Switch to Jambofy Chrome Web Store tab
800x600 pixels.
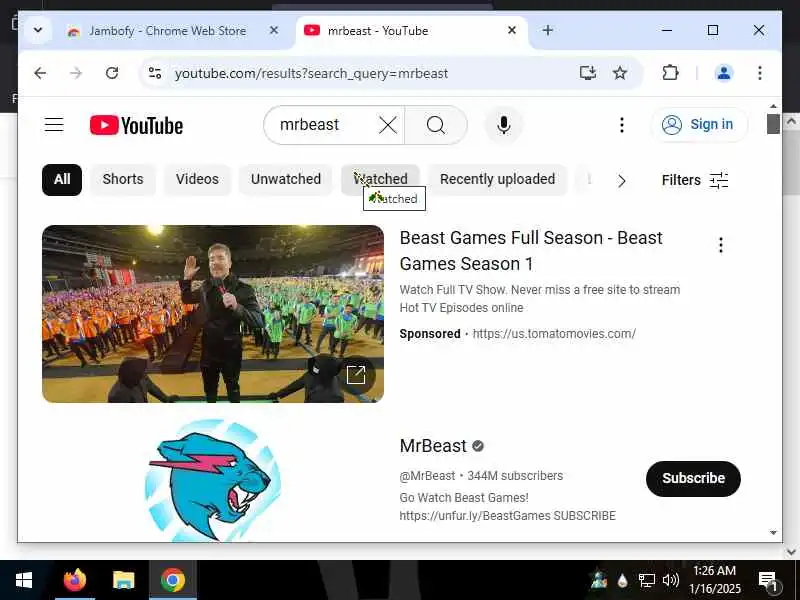coord(168,31)
